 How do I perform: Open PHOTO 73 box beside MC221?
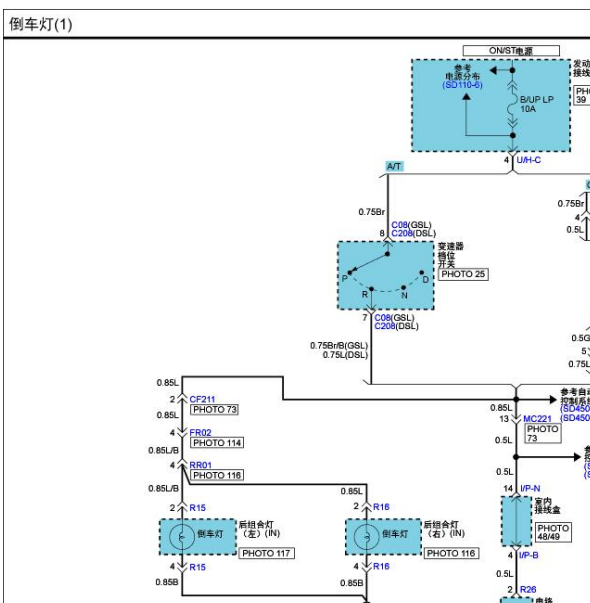point(542,433)
